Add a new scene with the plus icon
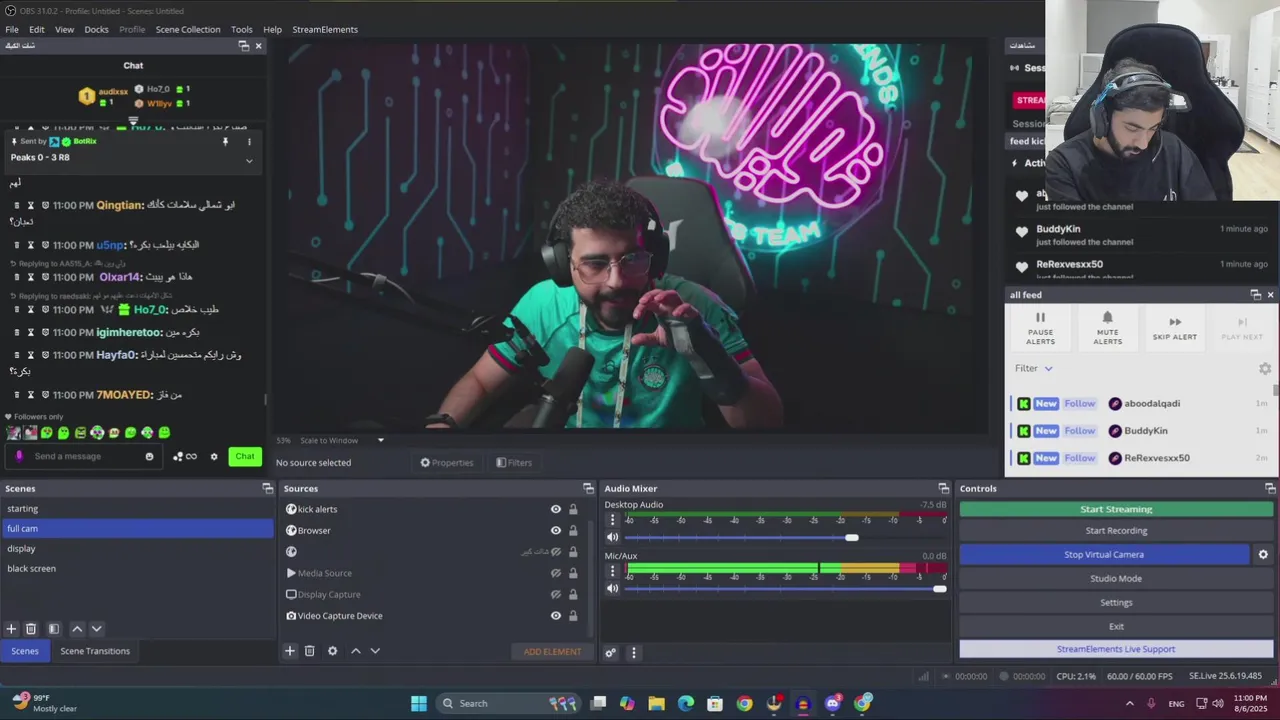 click(x=11, y=629)
